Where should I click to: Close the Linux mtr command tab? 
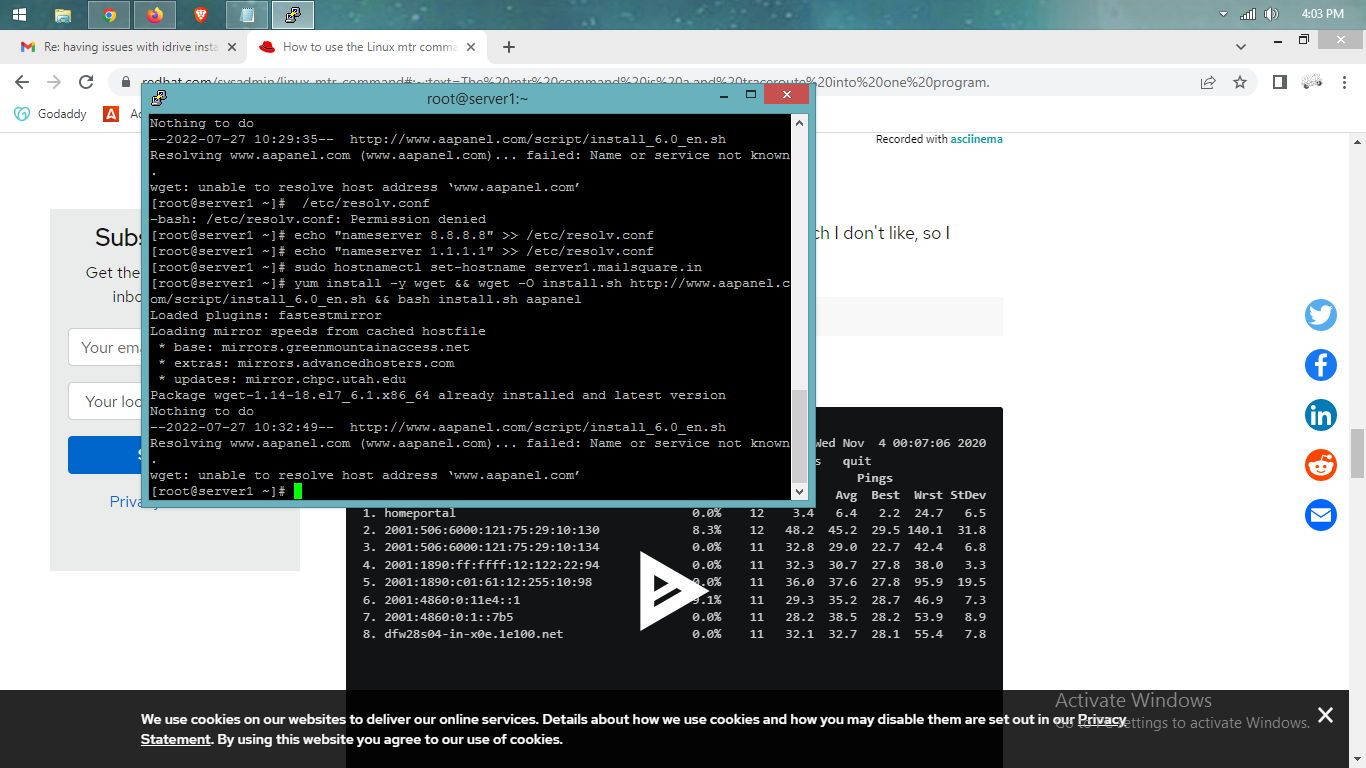pyautogui.click(x=473, y=47)
